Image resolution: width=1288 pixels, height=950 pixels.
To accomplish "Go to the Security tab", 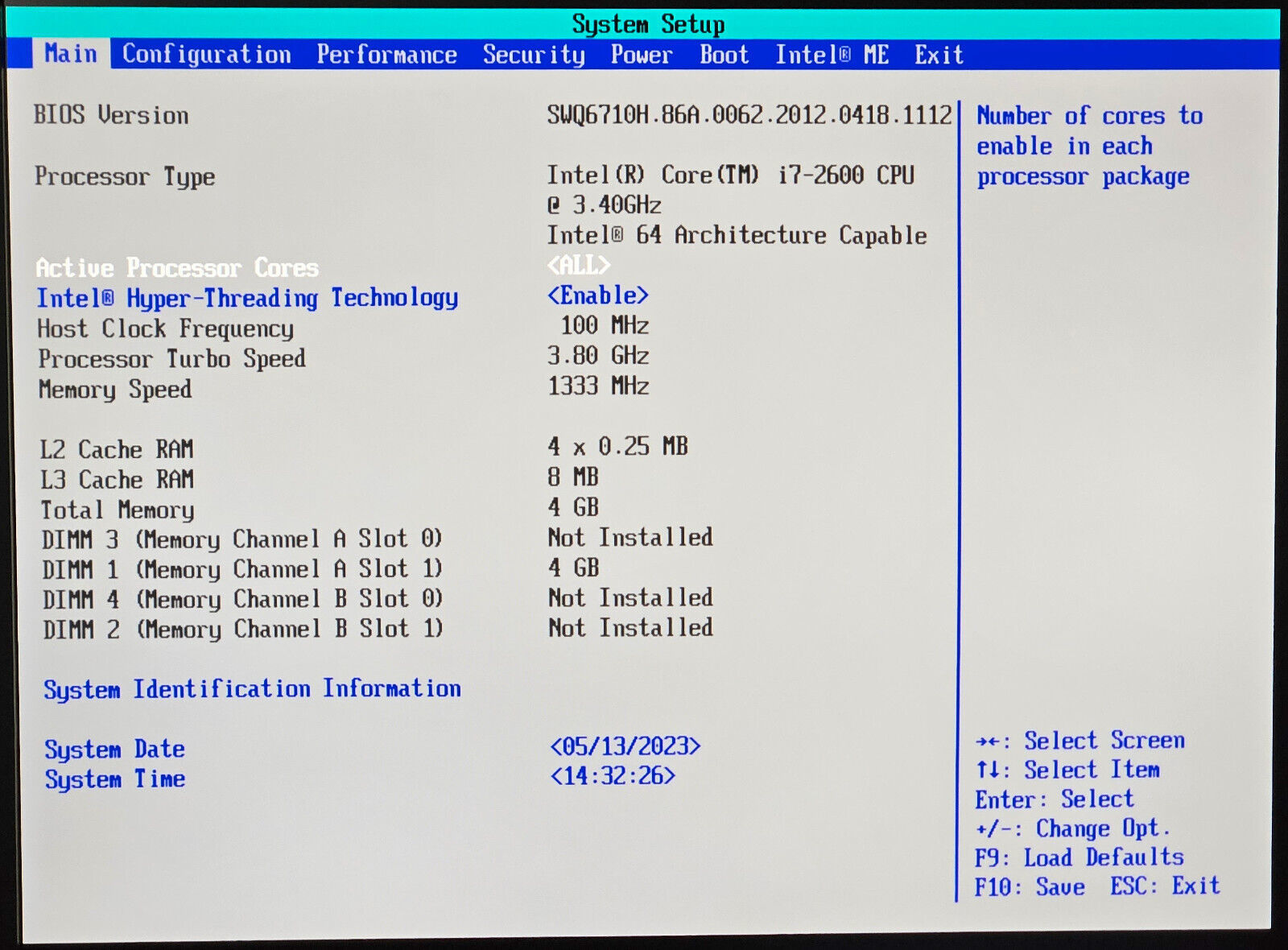I will tap(534, 55).
